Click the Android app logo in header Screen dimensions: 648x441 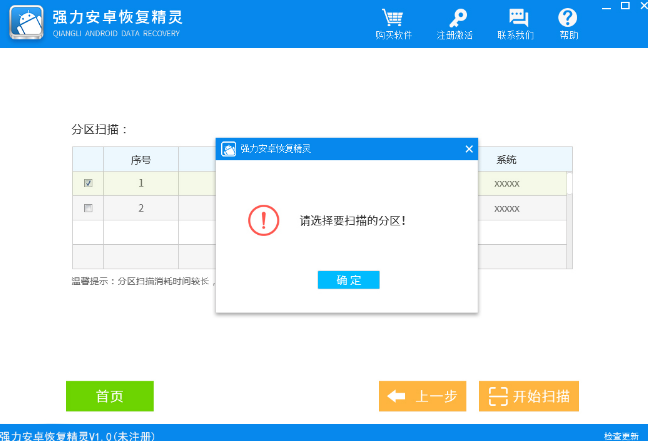tap(26, 22)
